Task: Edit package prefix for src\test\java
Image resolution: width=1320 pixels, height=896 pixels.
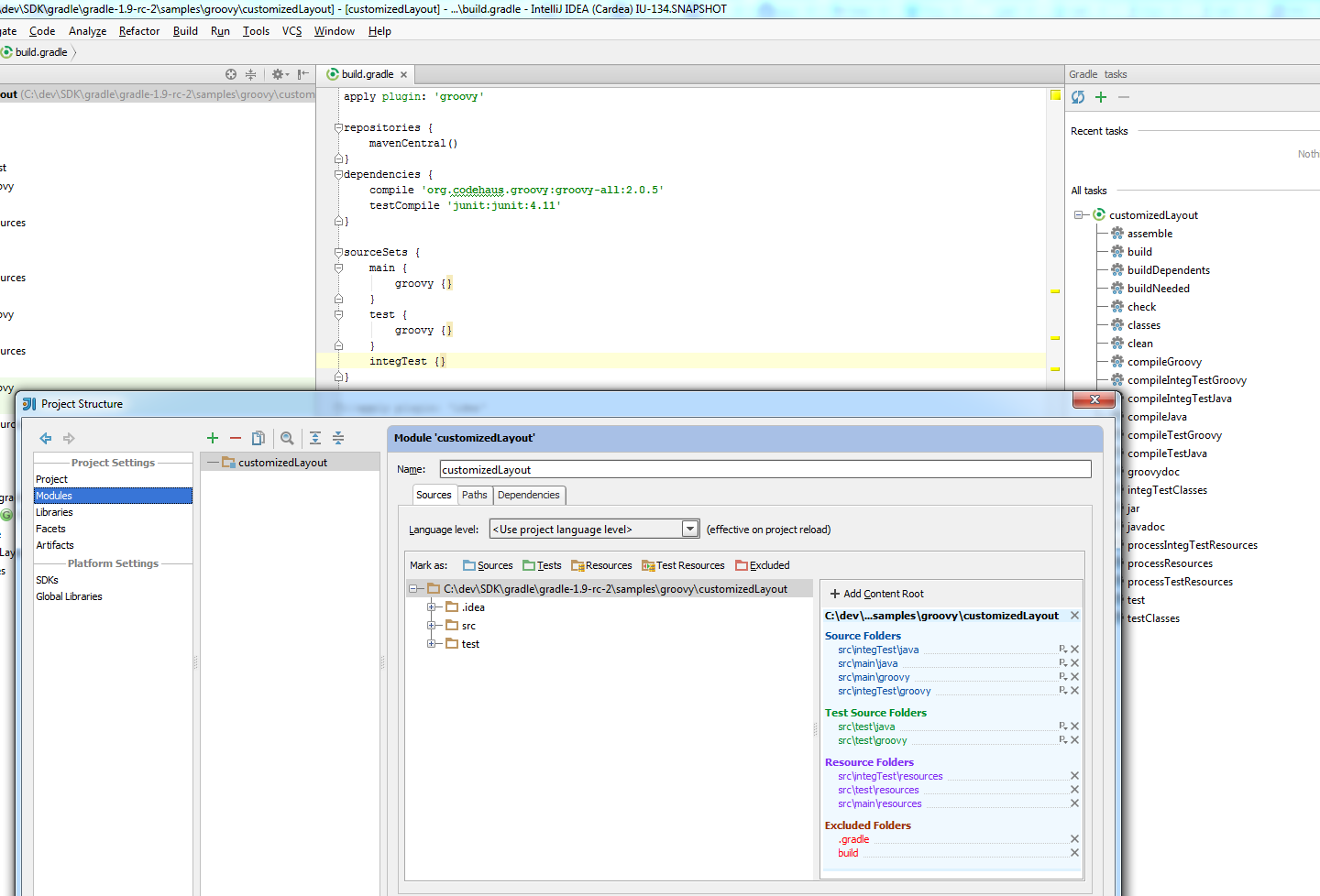Action: 1062,727
